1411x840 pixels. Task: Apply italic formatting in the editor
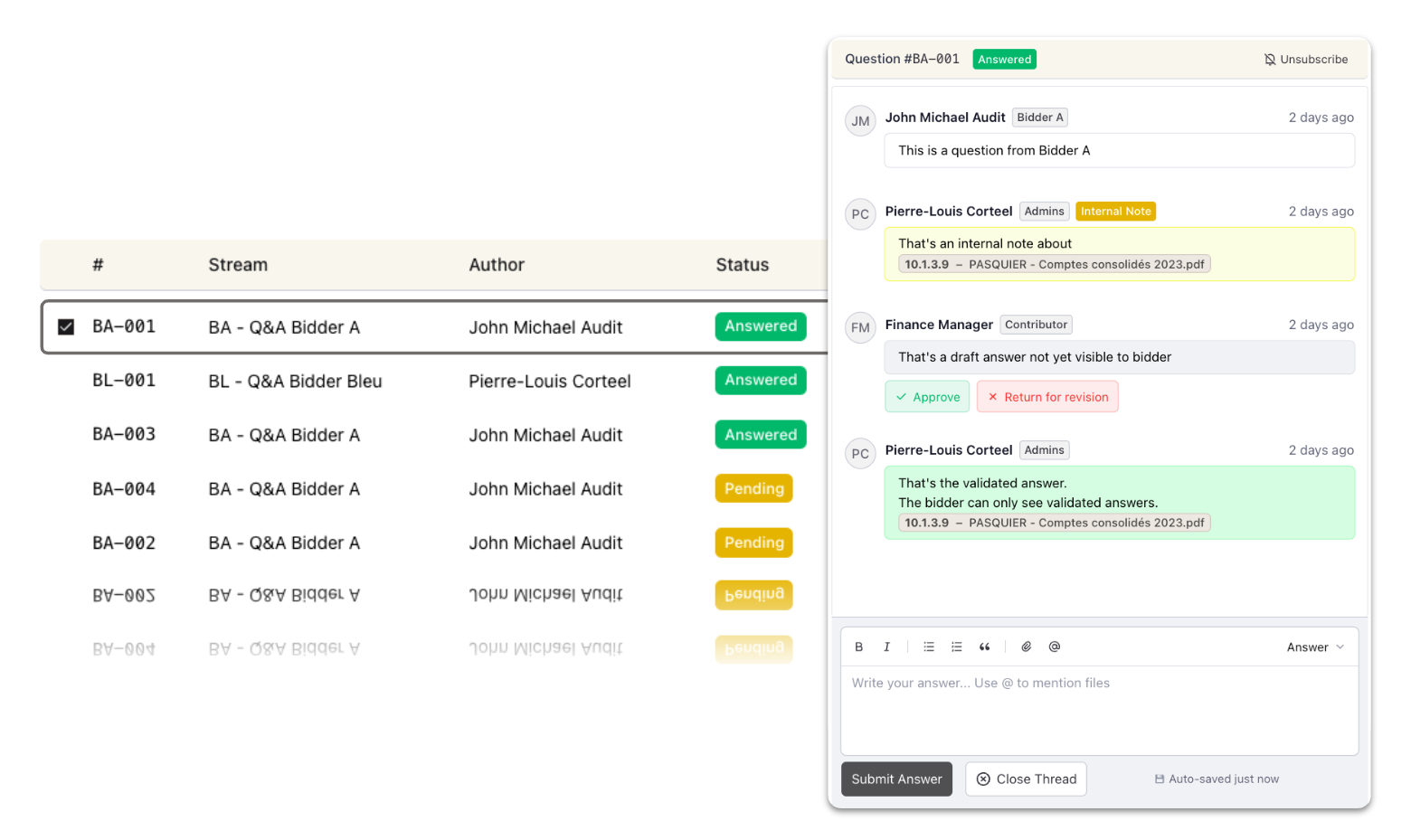pos(886,647)
